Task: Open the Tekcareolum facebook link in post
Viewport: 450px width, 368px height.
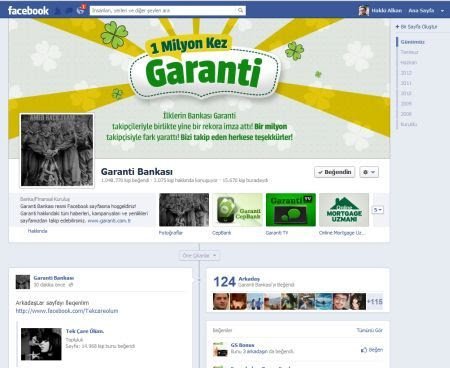Action: click(x=67, y=311)
